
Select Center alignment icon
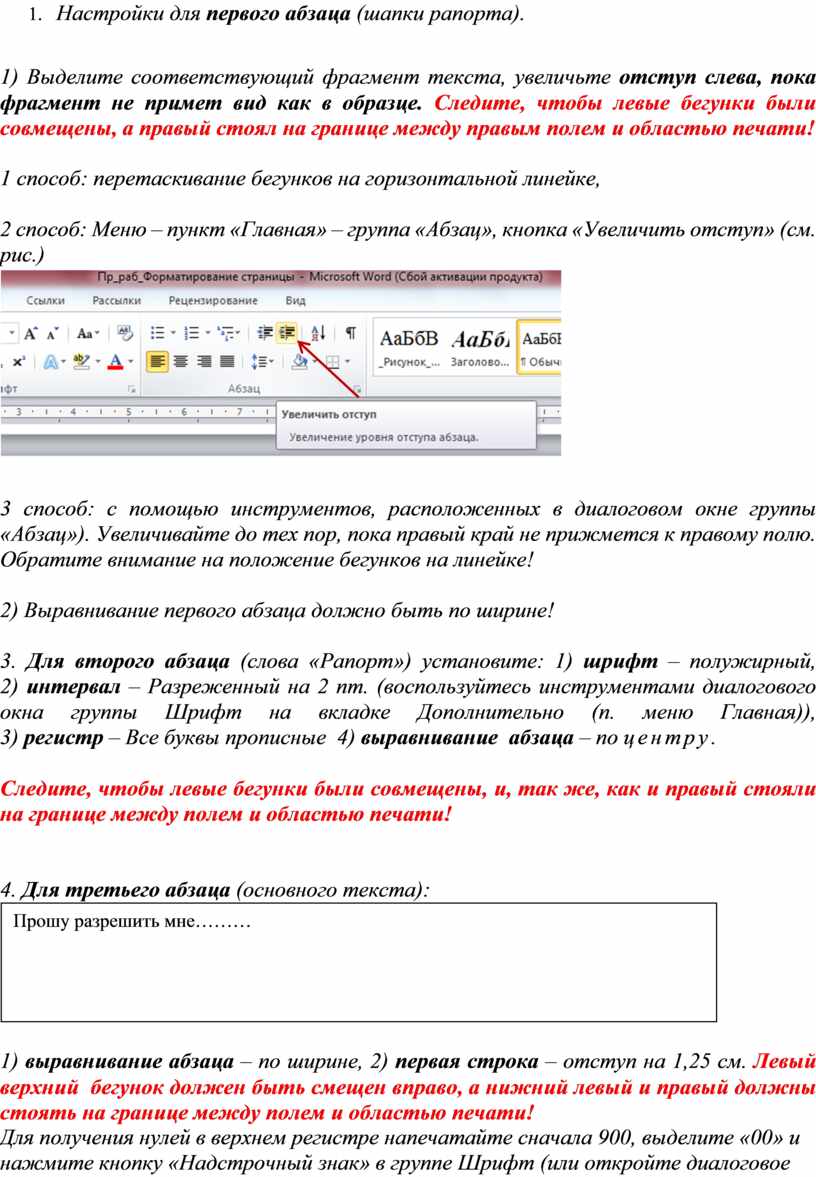[180, 361]
